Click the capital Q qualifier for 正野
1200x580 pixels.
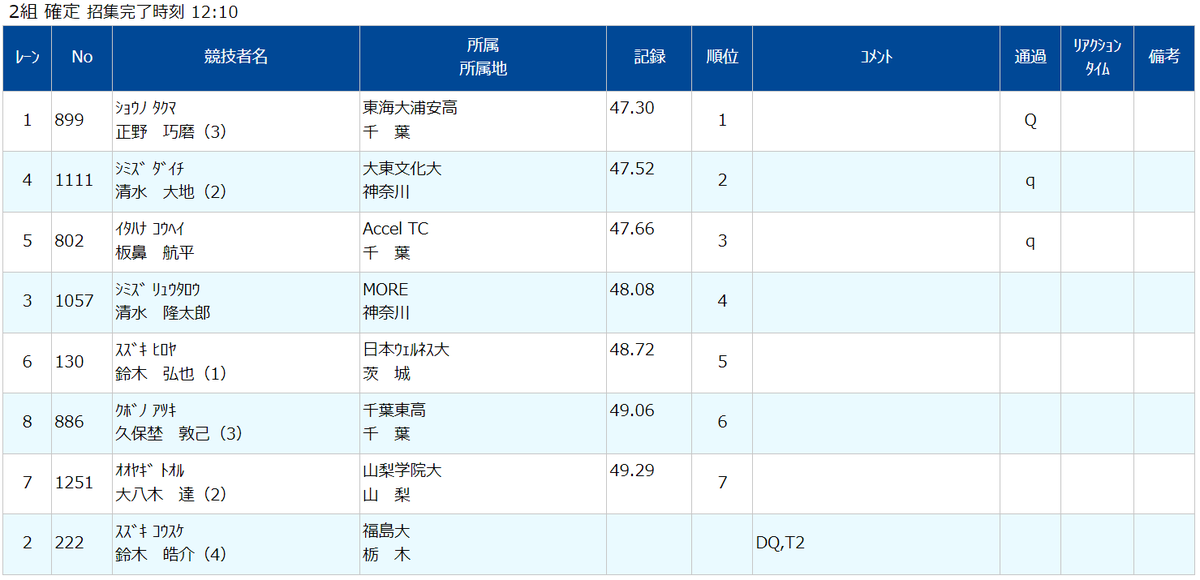[1030, 120]
